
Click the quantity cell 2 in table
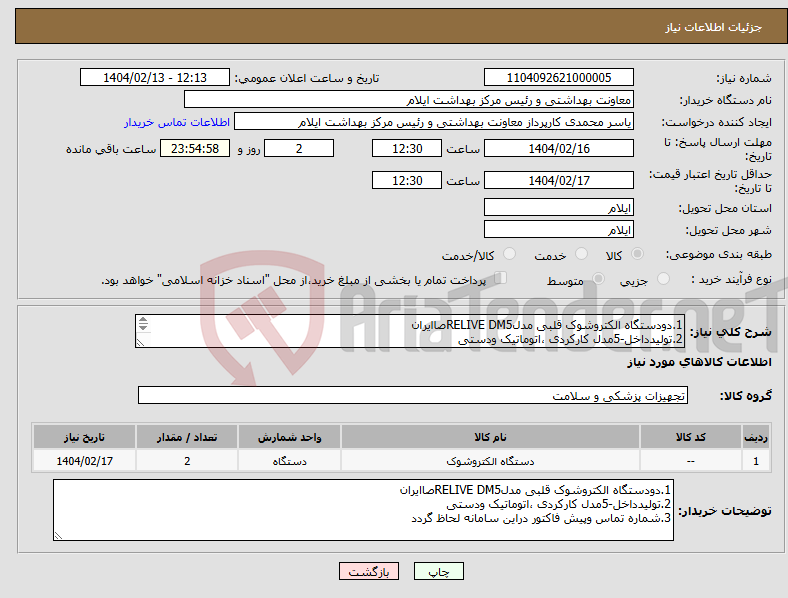pyautogui.click(x=187, y=460)
